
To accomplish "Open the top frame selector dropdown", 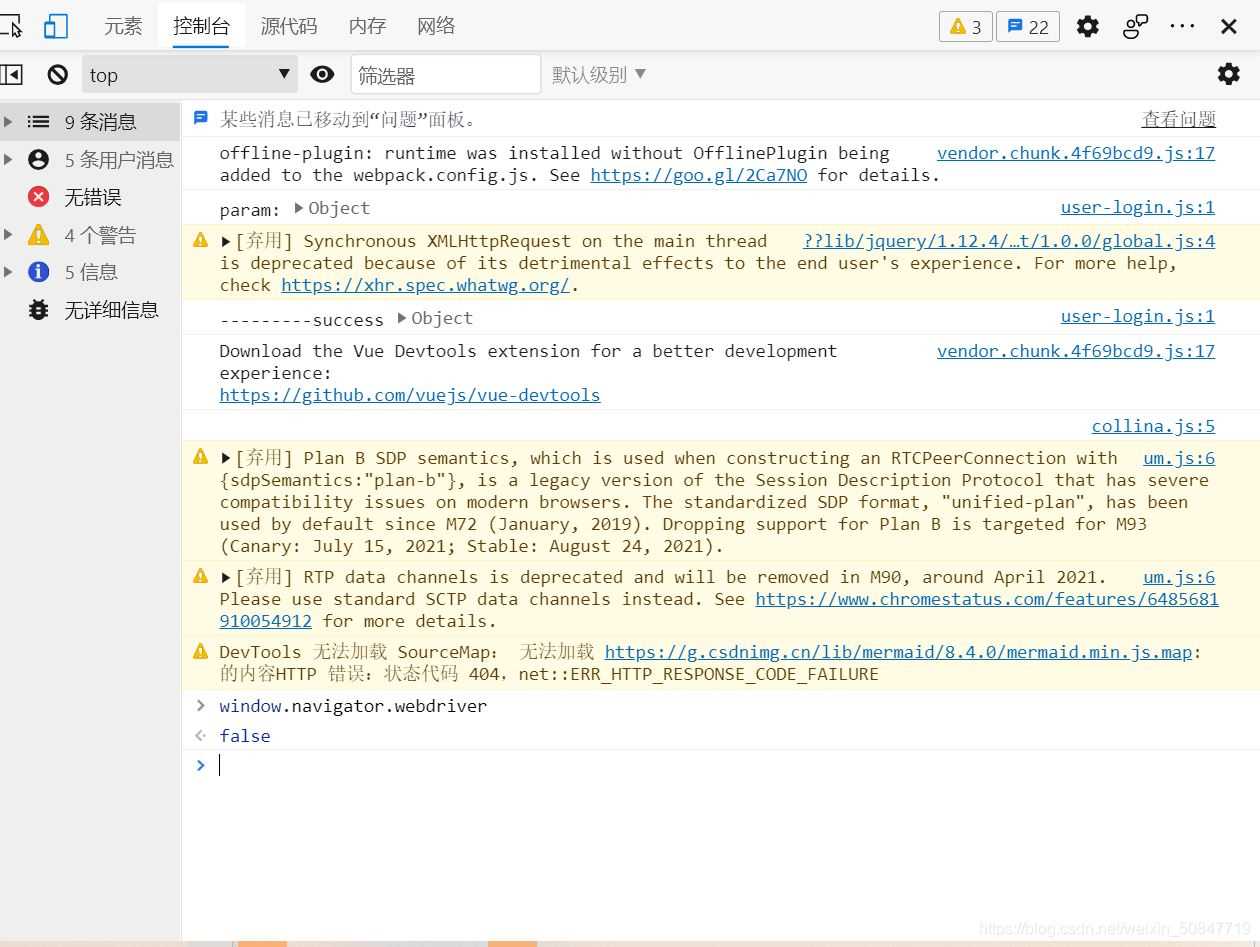I will pos(188,73).
